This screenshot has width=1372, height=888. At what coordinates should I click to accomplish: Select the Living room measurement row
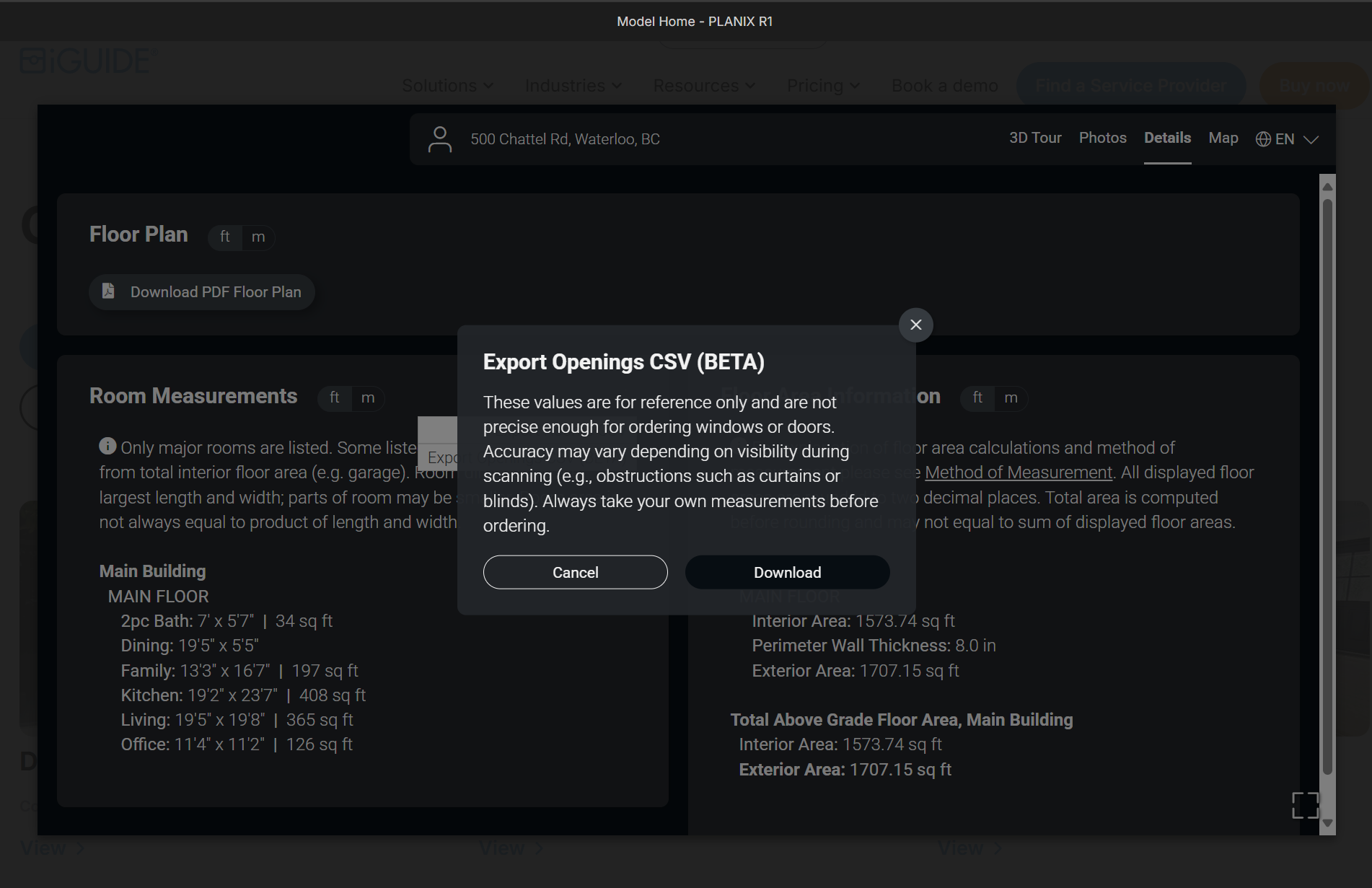[x=237, y=720]
